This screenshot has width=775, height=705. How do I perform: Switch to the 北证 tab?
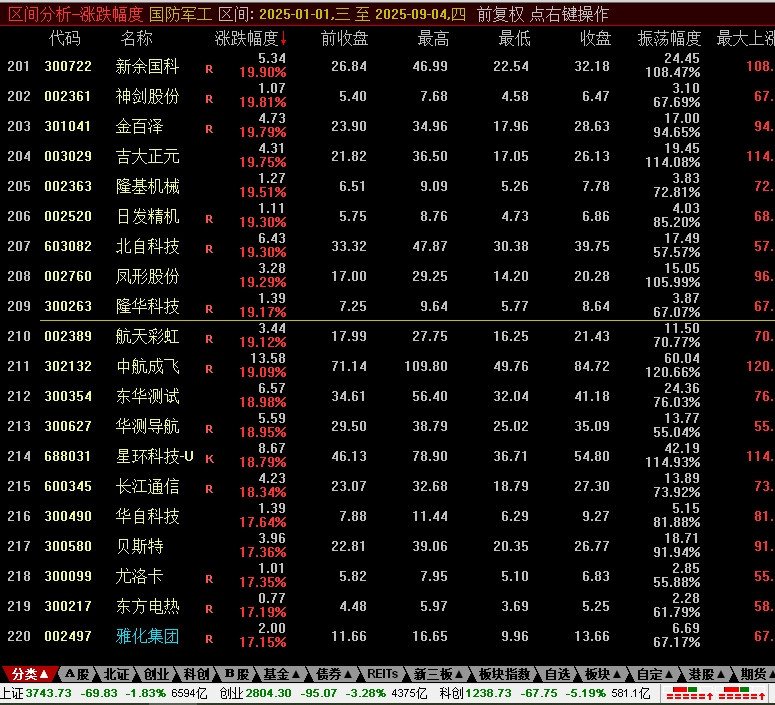116,674
